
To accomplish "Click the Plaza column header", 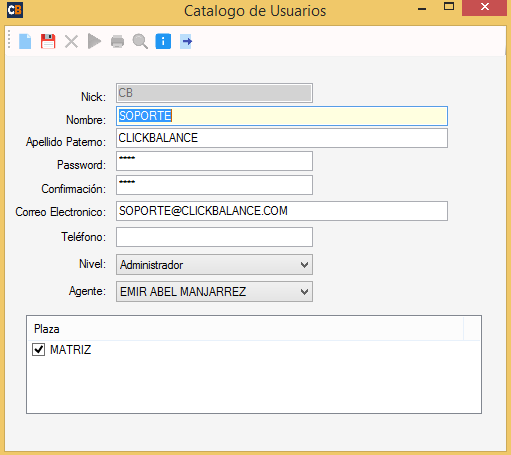I will (x=245, y=329).
